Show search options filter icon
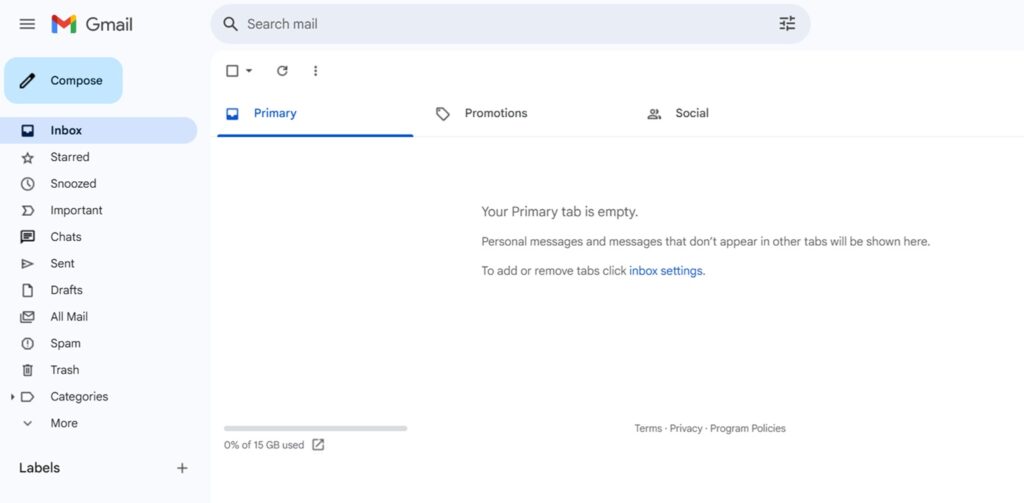The height and width of the screenshot is (503, 1024). pos(787,24)
